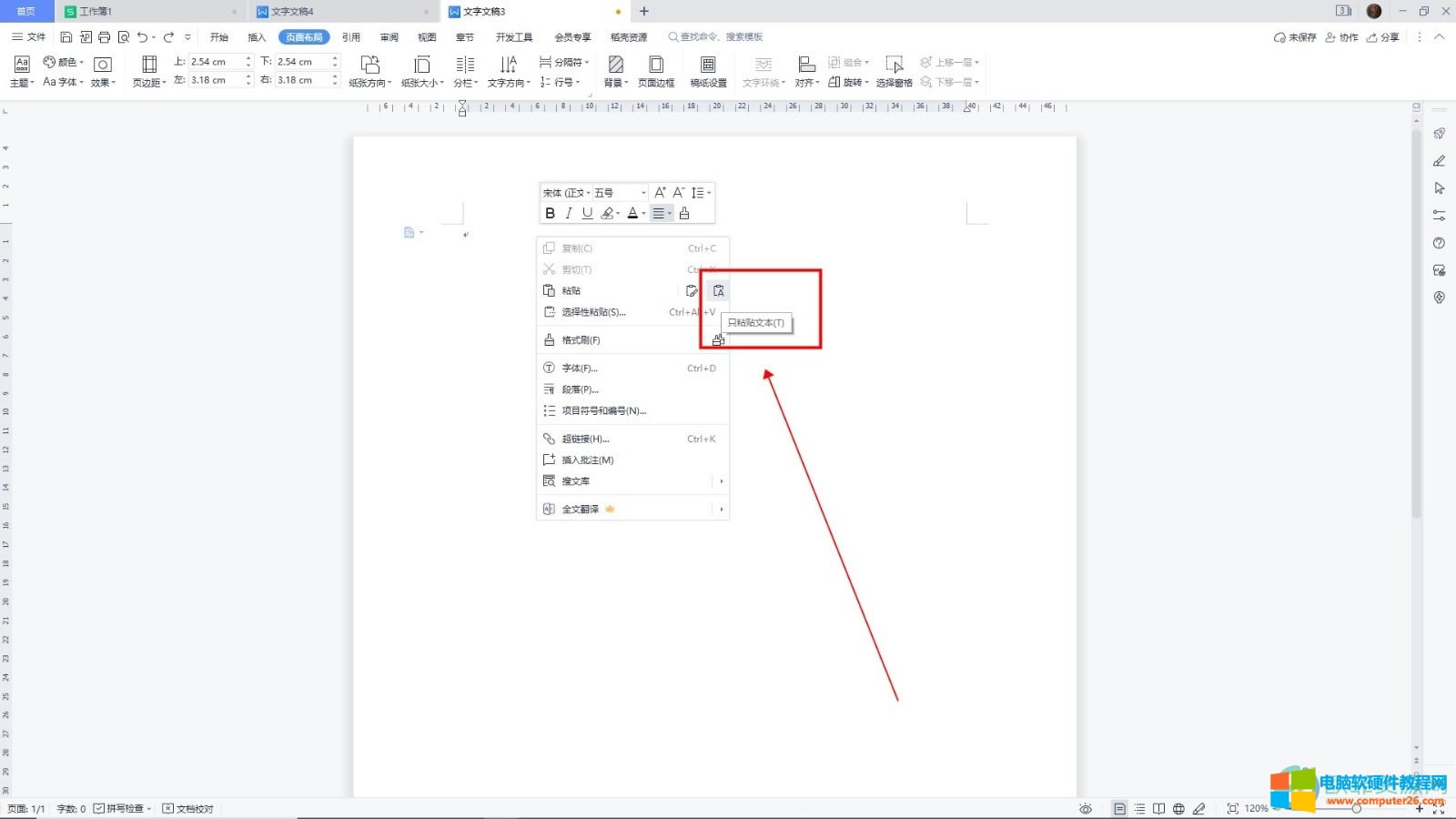Screen dimensions: 1456x819
Task: Click the print icon in quick toolbar
Action: tap(105, 37)
